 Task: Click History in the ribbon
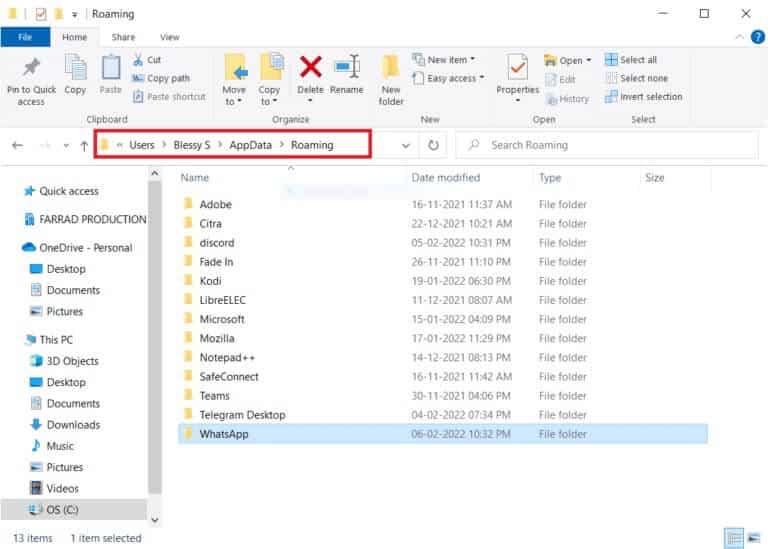[x=567, y=99]
